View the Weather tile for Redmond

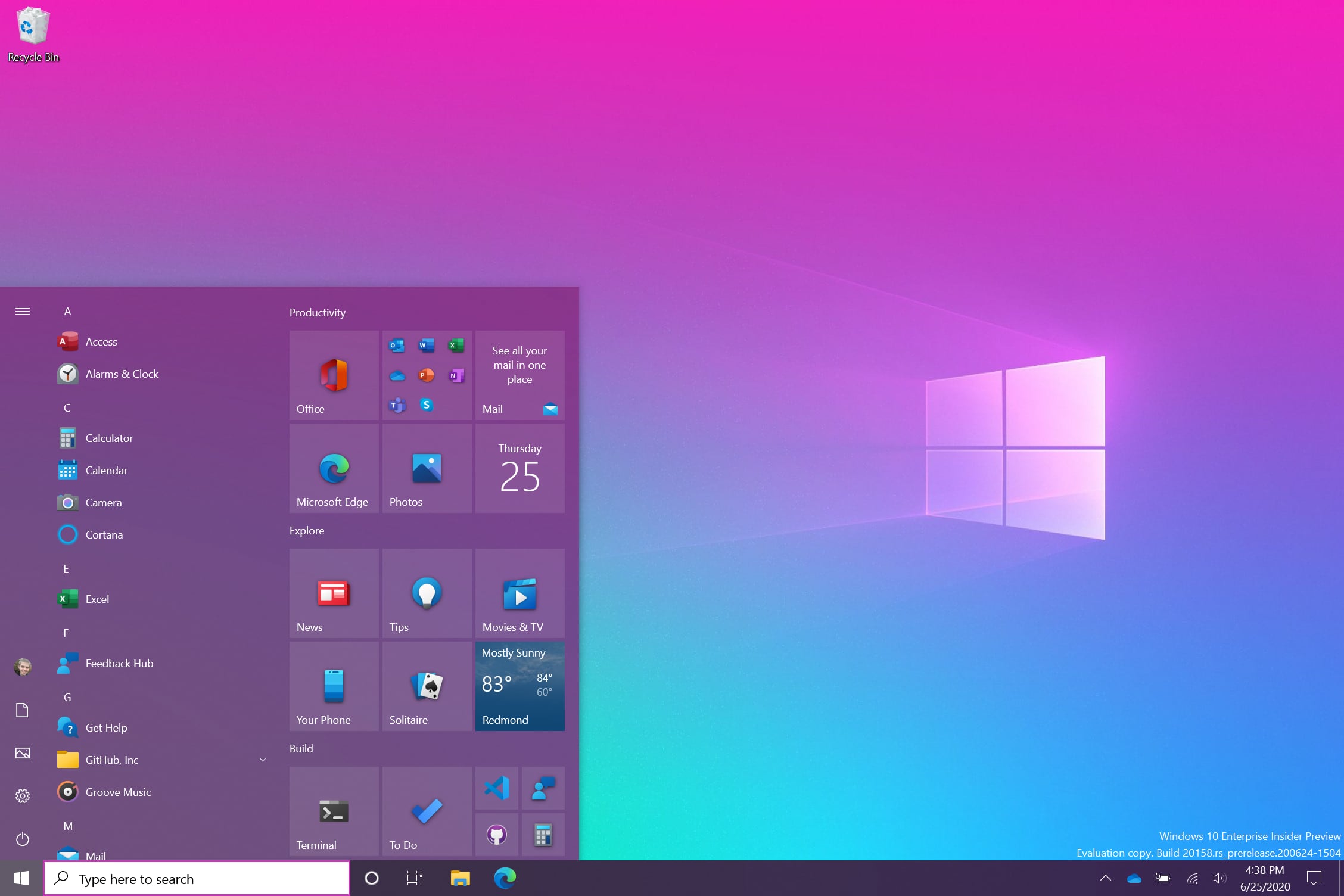tap(518, 685)
